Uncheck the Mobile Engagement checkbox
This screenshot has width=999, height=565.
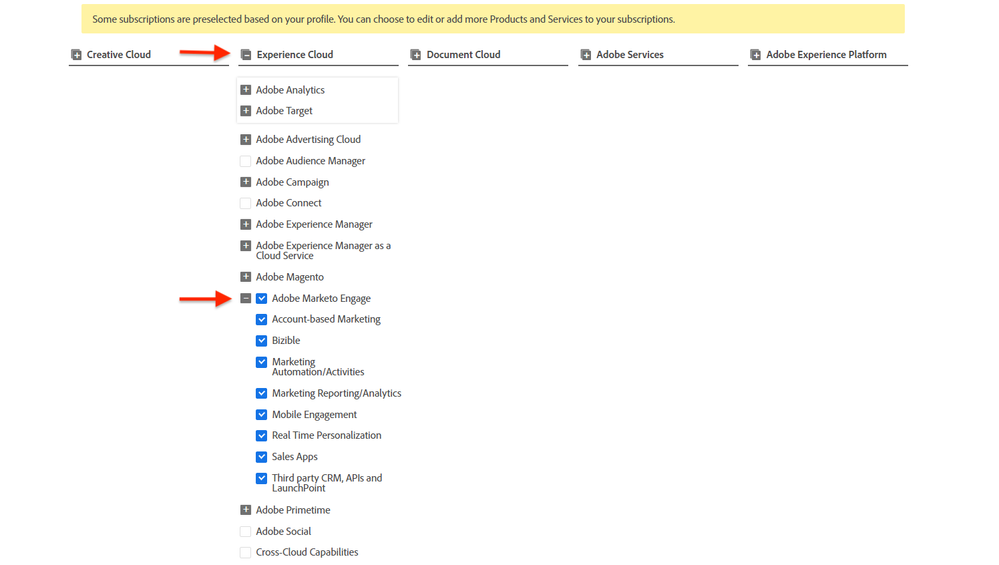point(261,415)
